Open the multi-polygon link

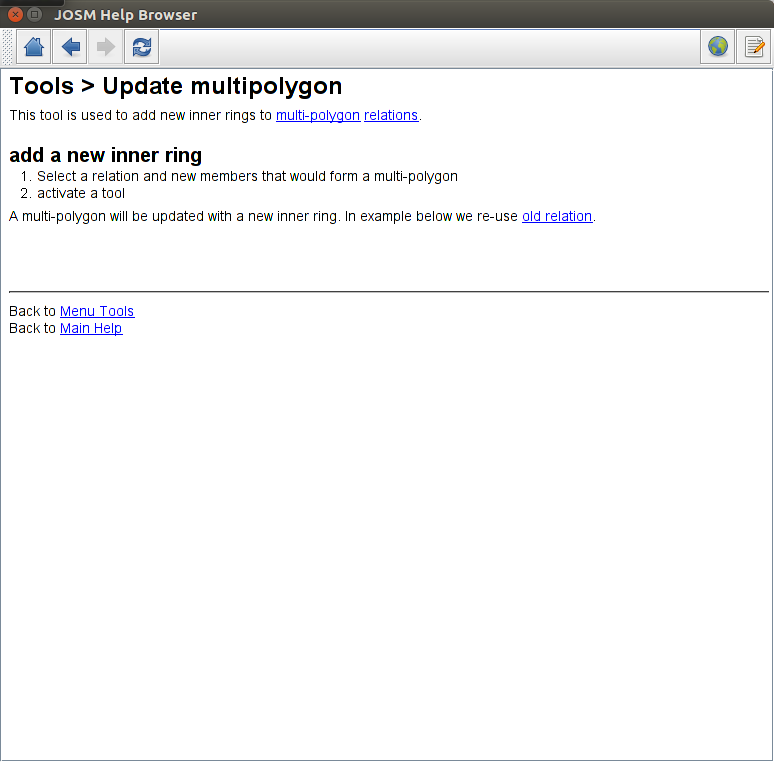tap(318, 115)
